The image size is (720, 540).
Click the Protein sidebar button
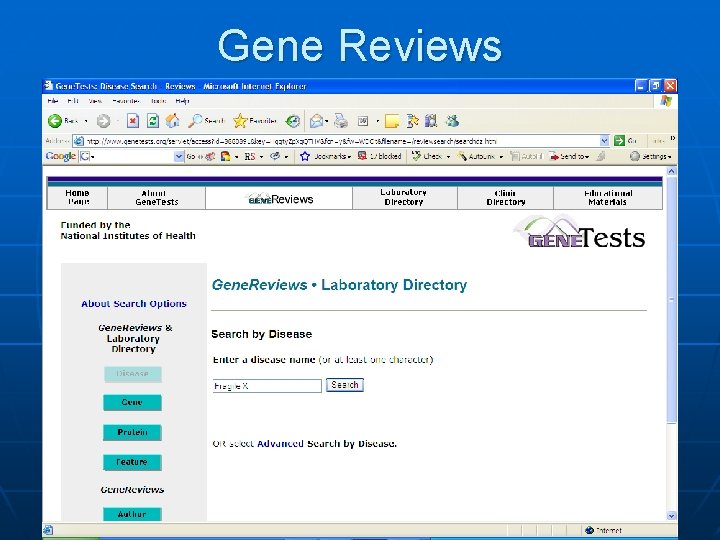(132, 432)
